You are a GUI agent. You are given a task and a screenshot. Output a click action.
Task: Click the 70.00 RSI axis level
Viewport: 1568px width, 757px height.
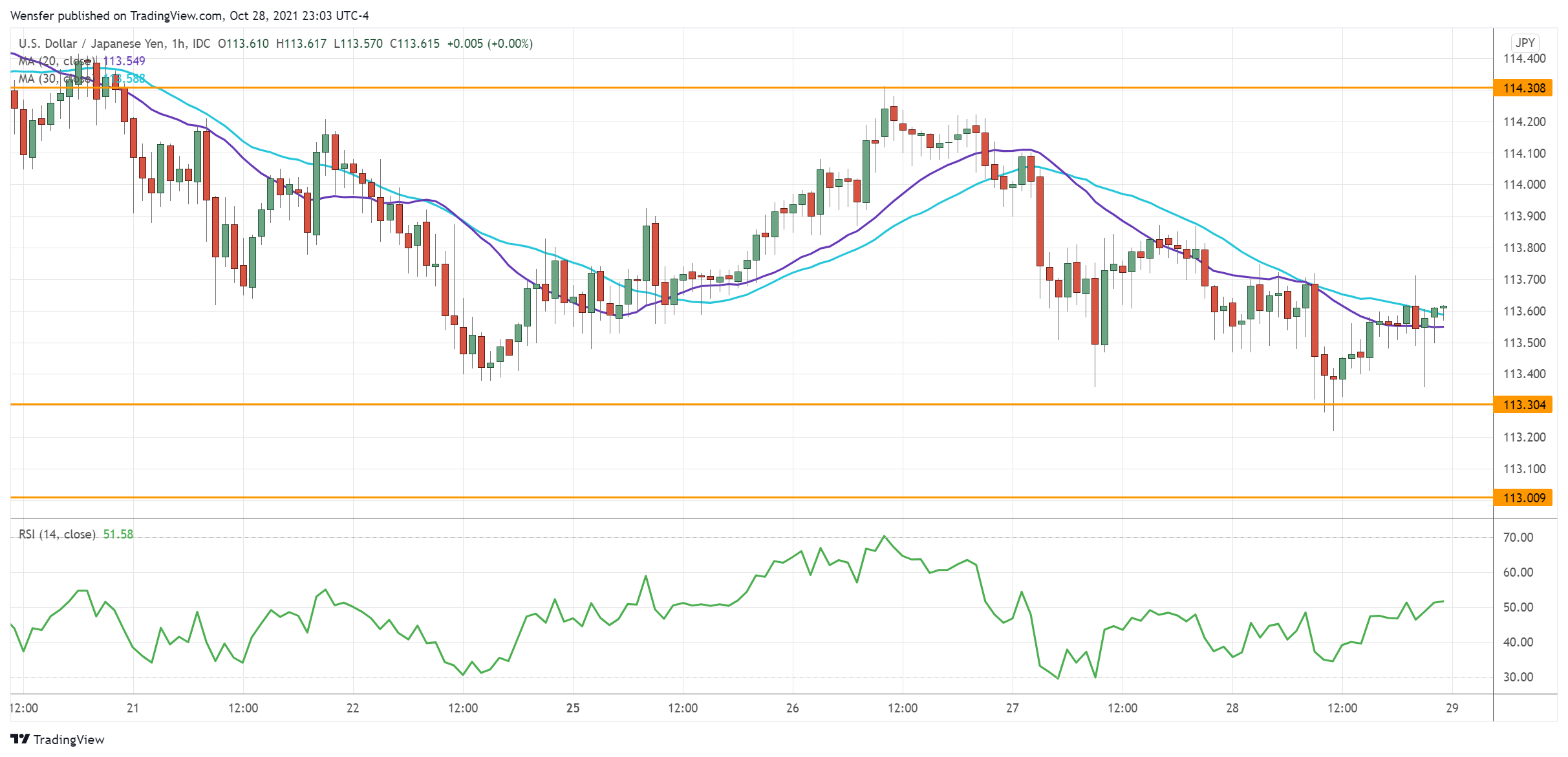coord(1518,537)
